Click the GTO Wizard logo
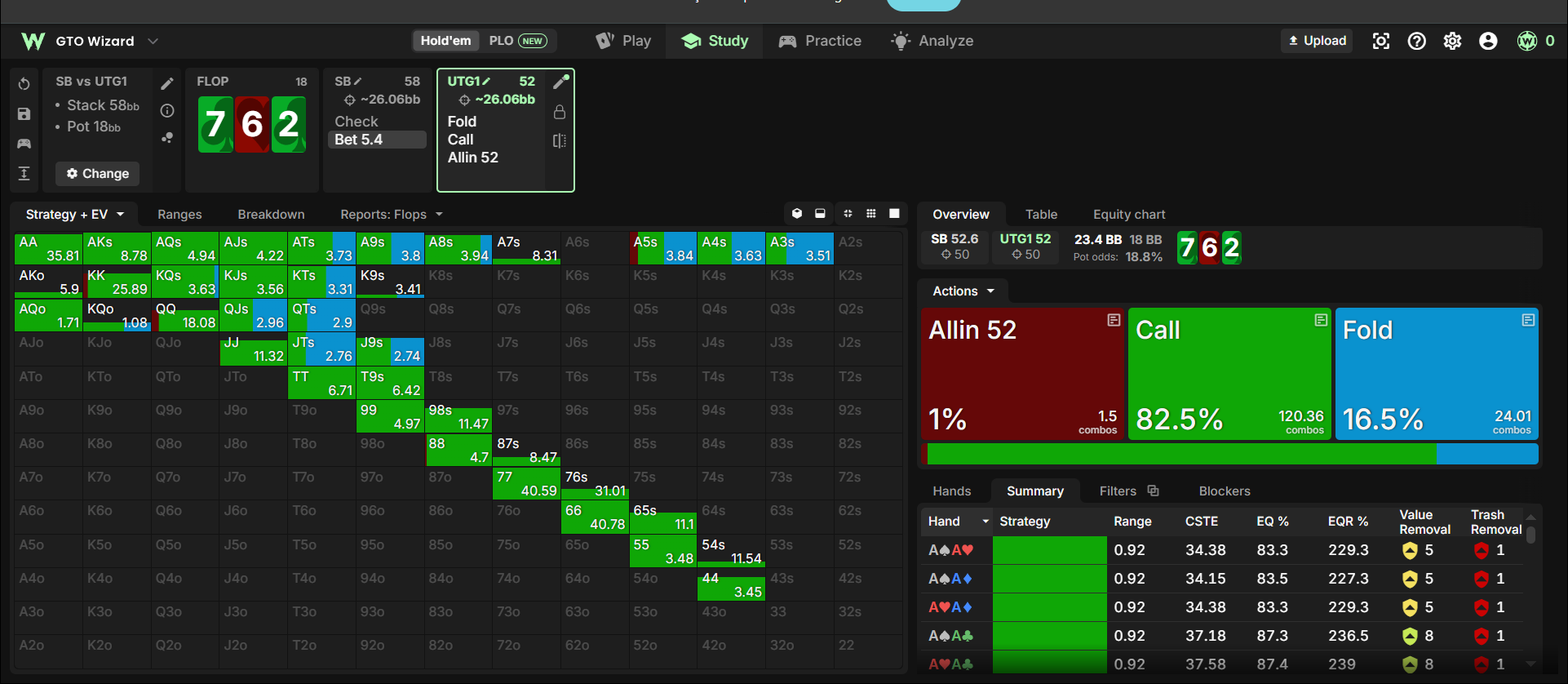1568x684 pixels. point(33,41)
